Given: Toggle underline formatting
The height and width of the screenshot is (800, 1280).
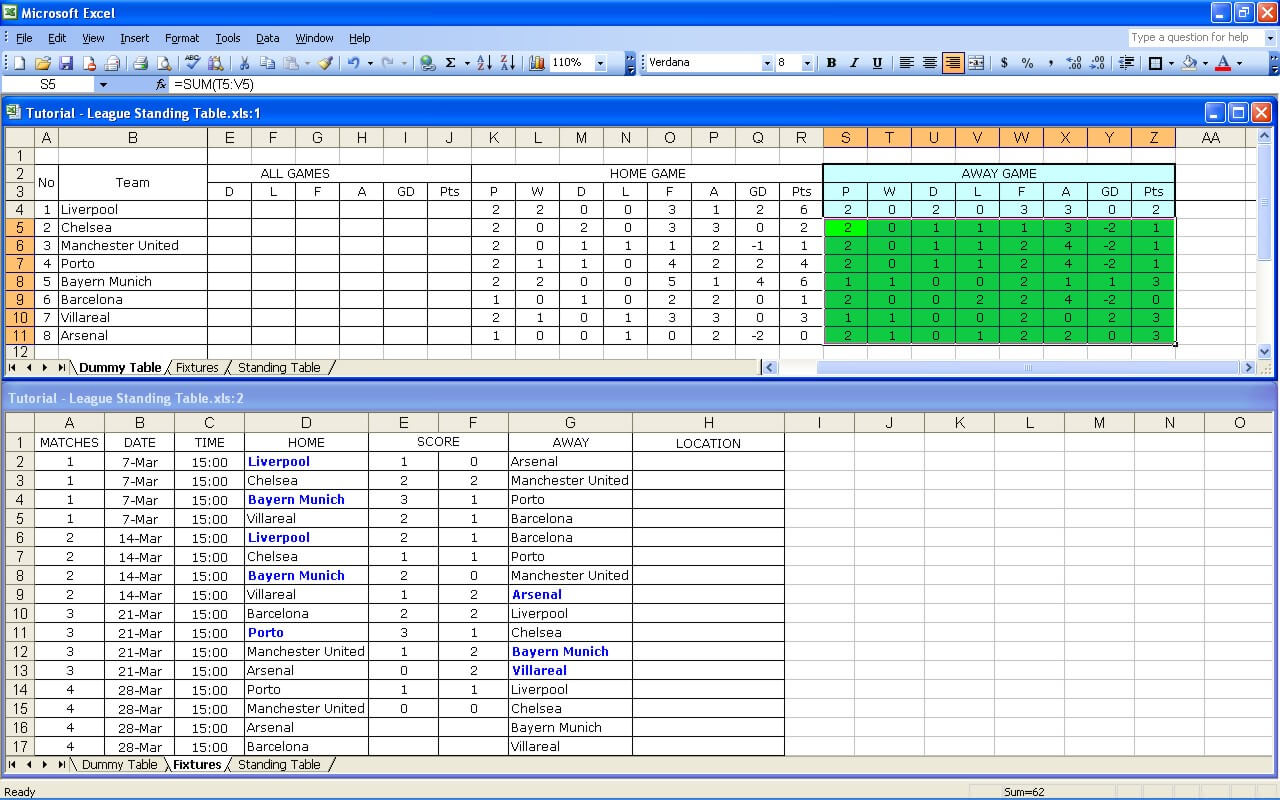Looking at the screenshot, I should point(877,63).
